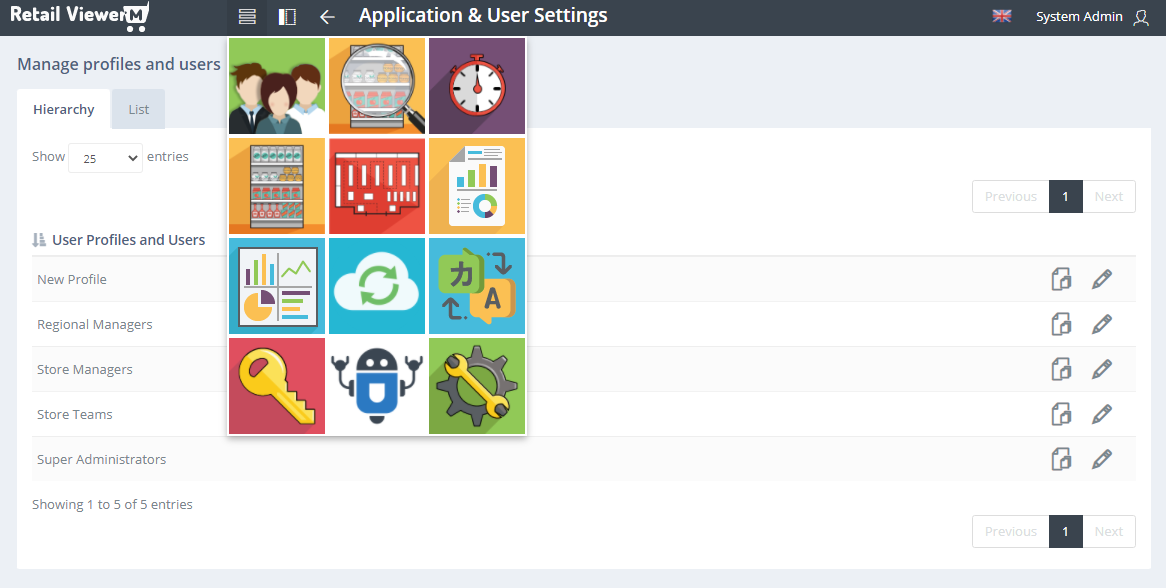Copy the Regional Managers profile

[1061, 324]
